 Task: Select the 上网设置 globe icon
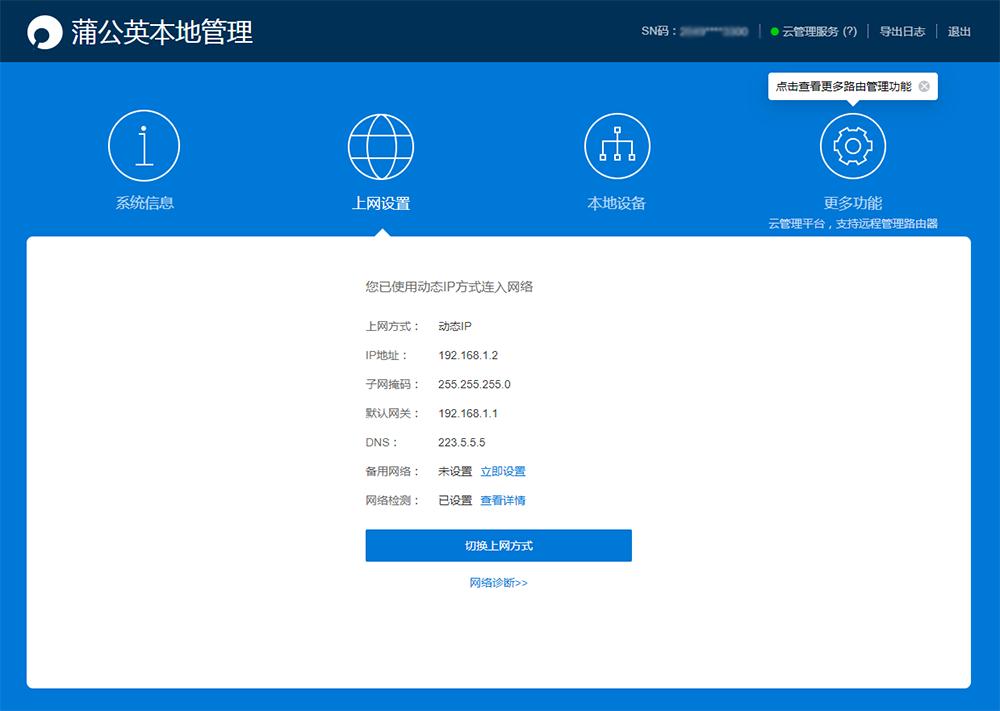point(380,144)
